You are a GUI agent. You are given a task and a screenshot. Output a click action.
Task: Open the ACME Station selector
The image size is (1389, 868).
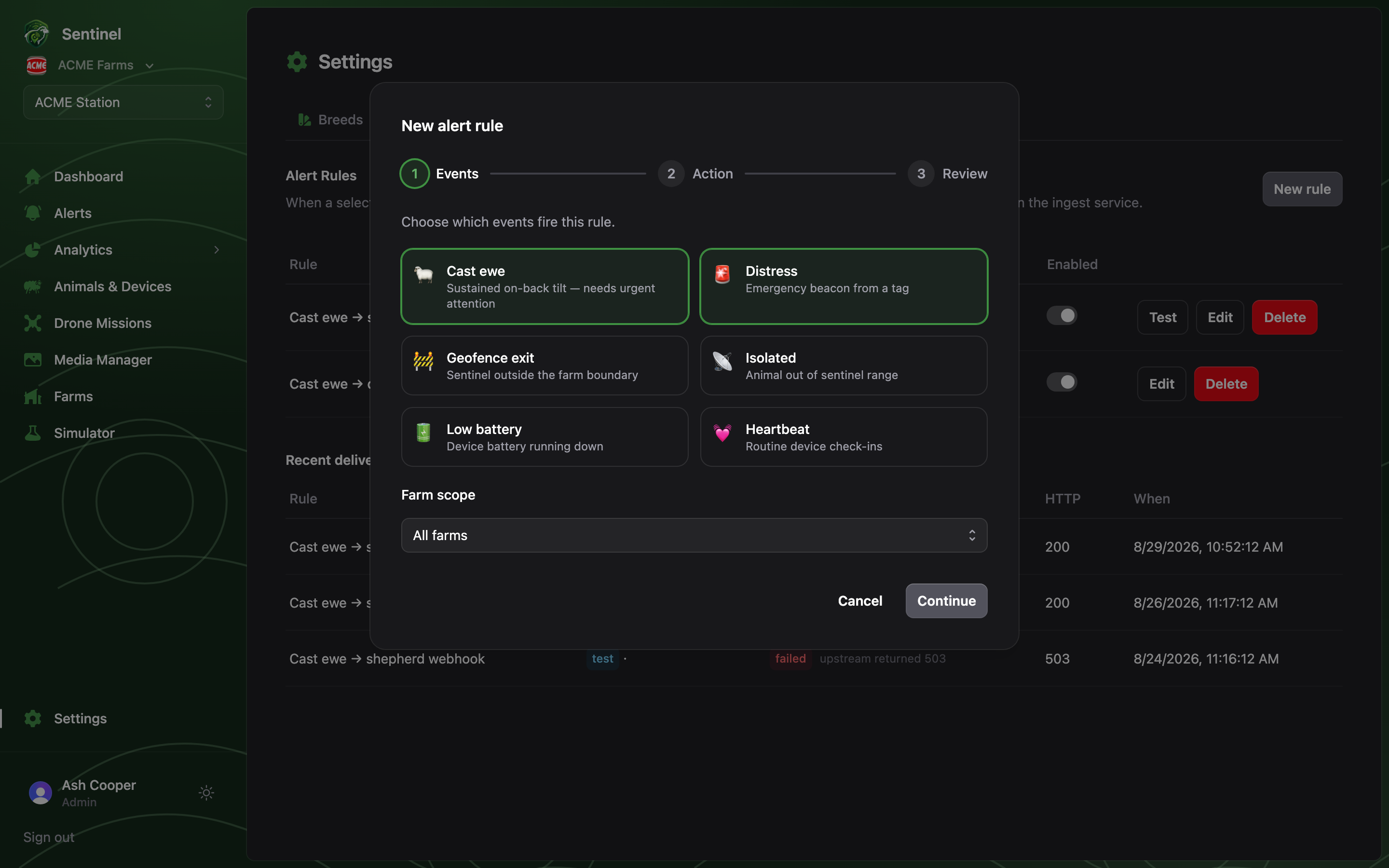[x=123, y=102]
